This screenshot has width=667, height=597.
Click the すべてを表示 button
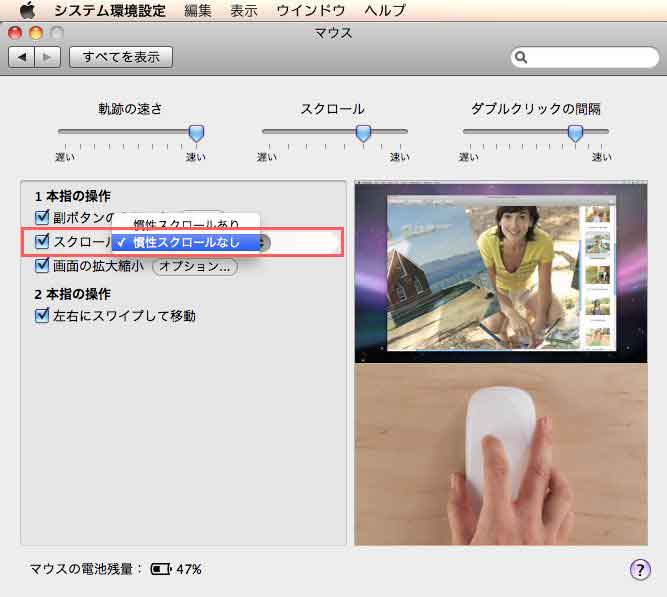(121, 57)
